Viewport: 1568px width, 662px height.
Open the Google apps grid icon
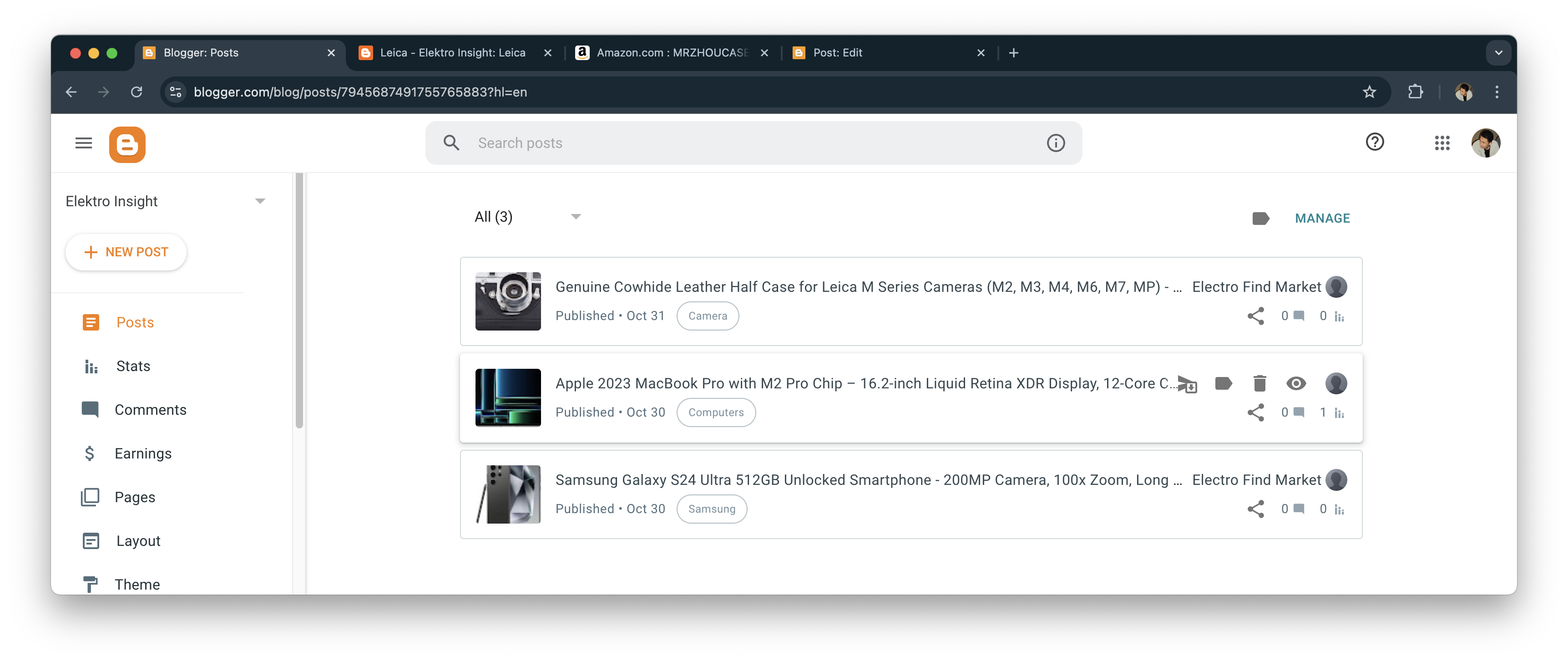point(1442,143)
